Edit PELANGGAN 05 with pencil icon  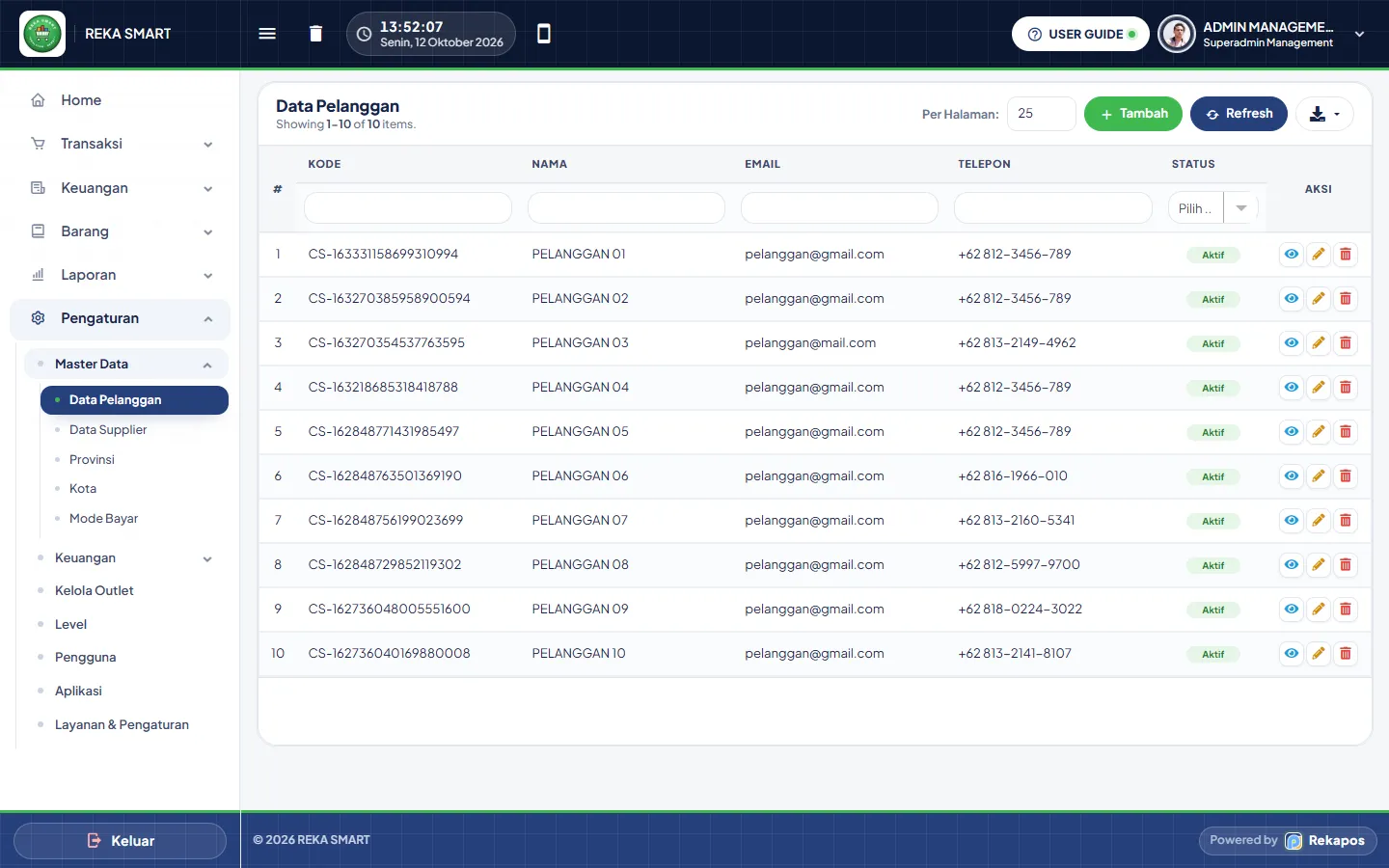1319,432
